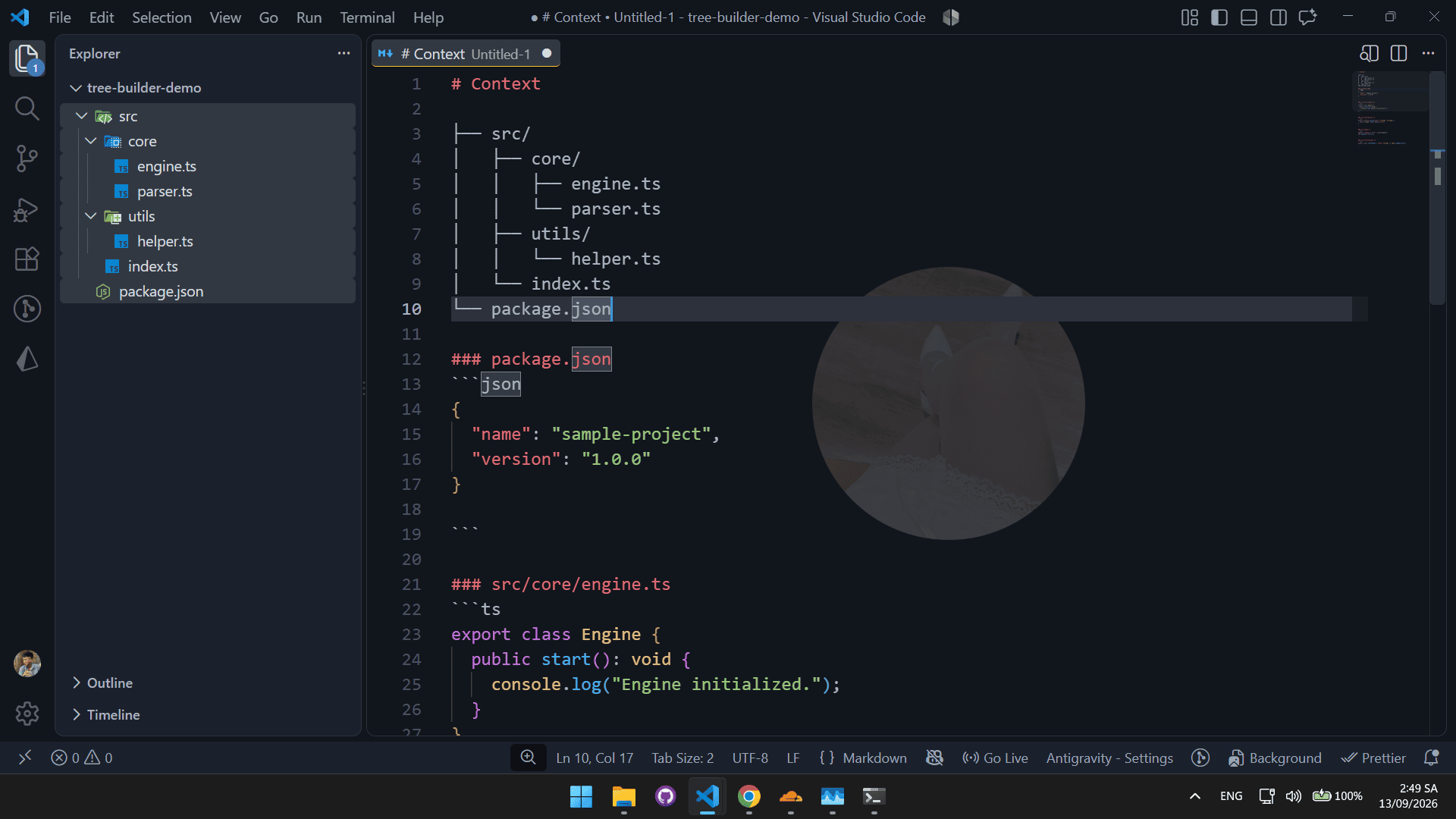Open the notifications bell
This screenshot has width=1456, height=819.
click(x=1431, y=758)
